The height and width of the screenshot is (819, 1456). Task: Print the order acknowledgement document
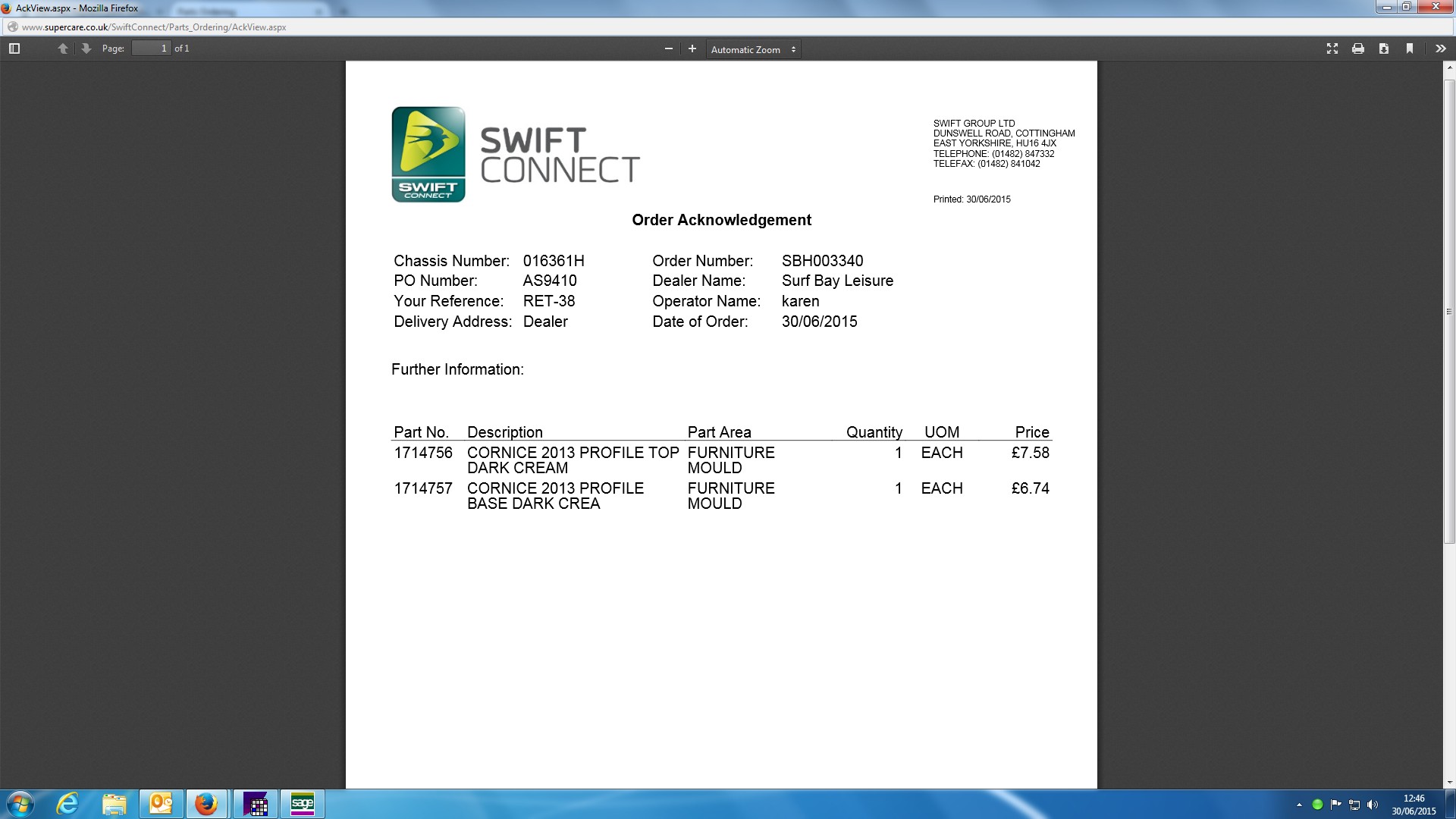[1357, 49]
